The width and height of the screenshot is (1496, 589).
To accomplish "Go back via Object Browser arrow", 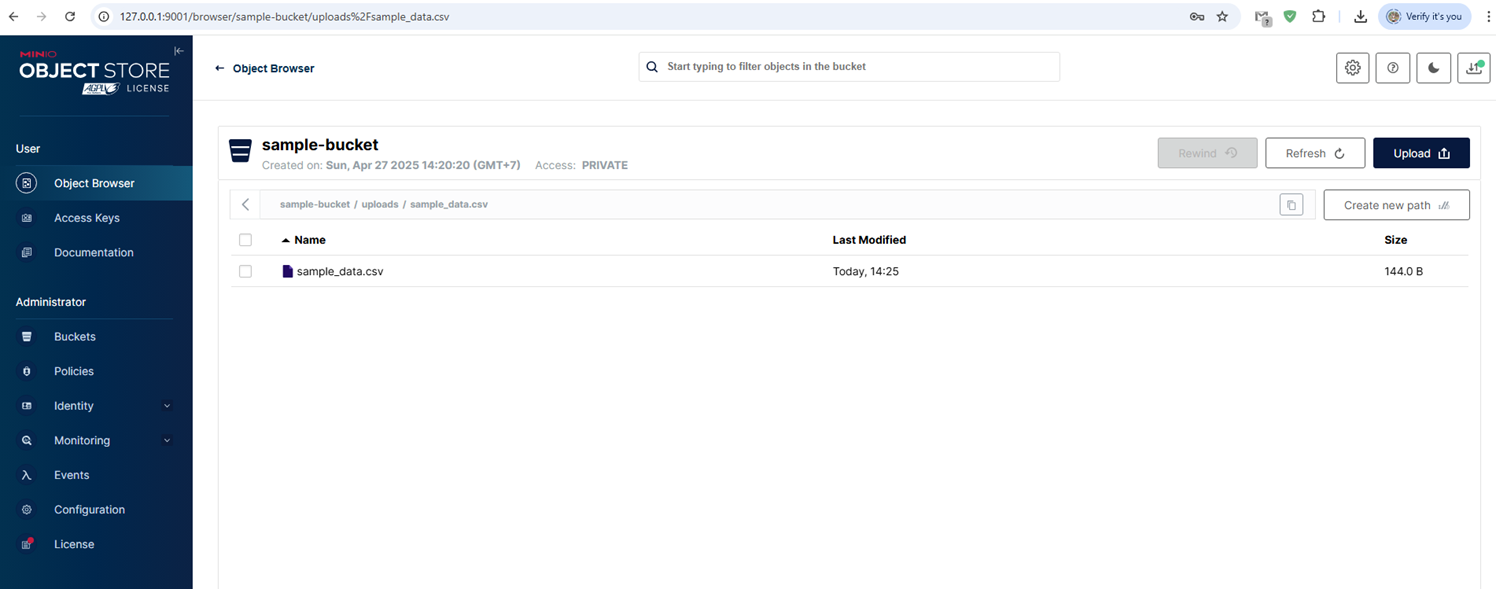I will (220, 69).
